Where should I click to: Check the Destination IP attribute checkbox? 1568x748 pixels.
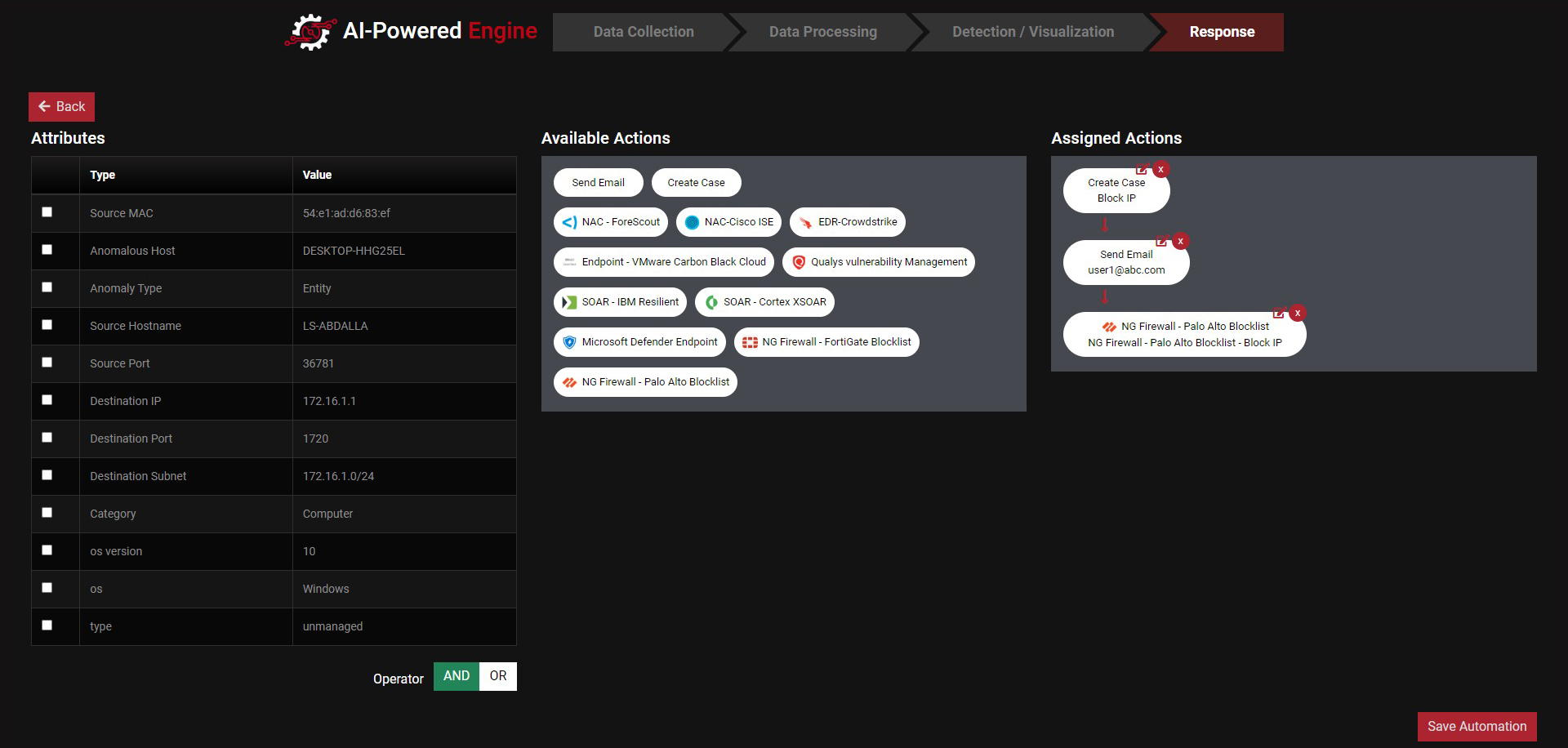[x=47, y=400]
